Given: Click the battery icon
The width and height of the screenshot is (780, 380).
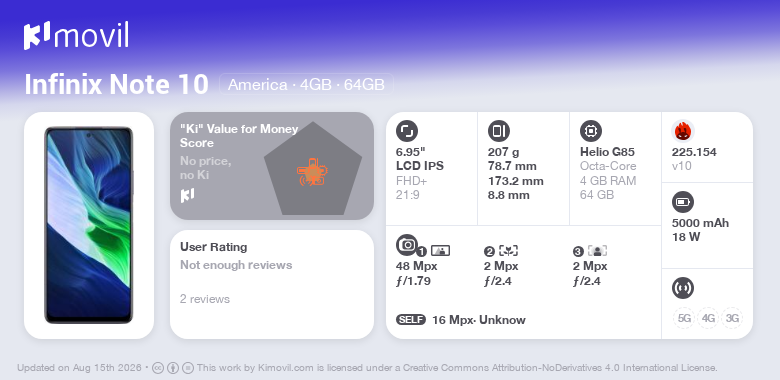Looking at the screenshot, I should pos(682,202).
